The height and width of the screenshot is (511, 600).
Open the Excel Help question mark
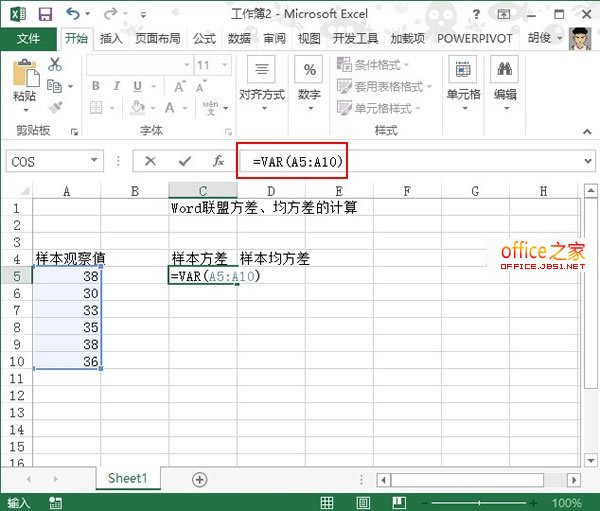coord(476,15)
